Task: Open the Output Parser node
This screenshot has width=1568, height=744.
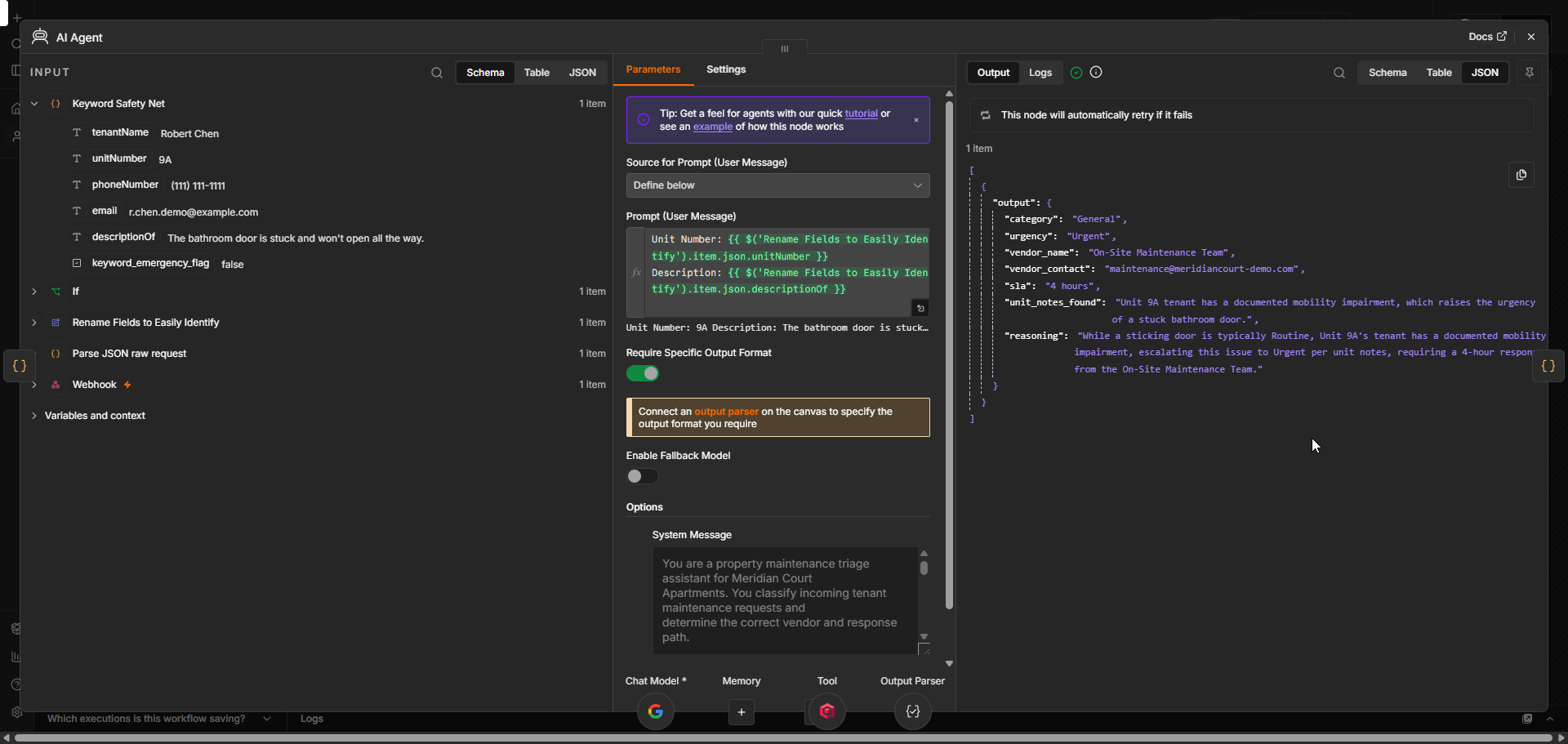Action: coord(913,711)
